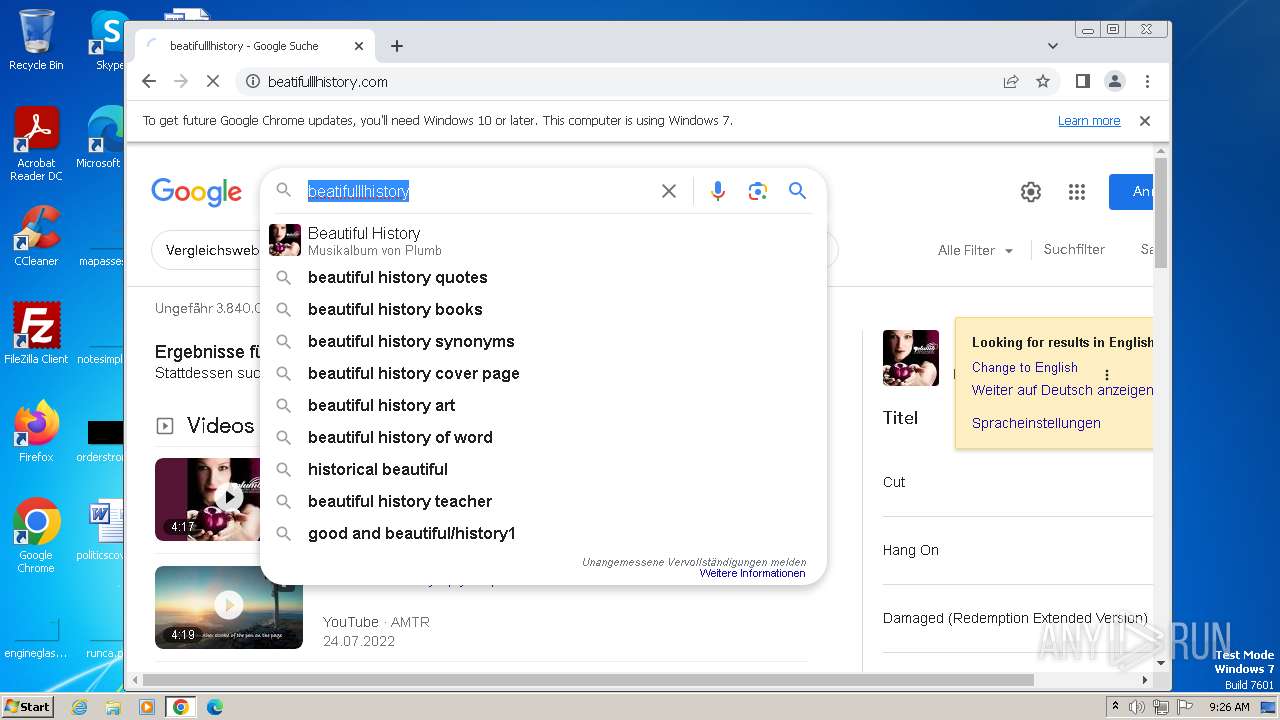Image resolution: width=1280 pixels, height=720 pixels.
Task: Clear the search box text
Action: click(x=669, y=191)
